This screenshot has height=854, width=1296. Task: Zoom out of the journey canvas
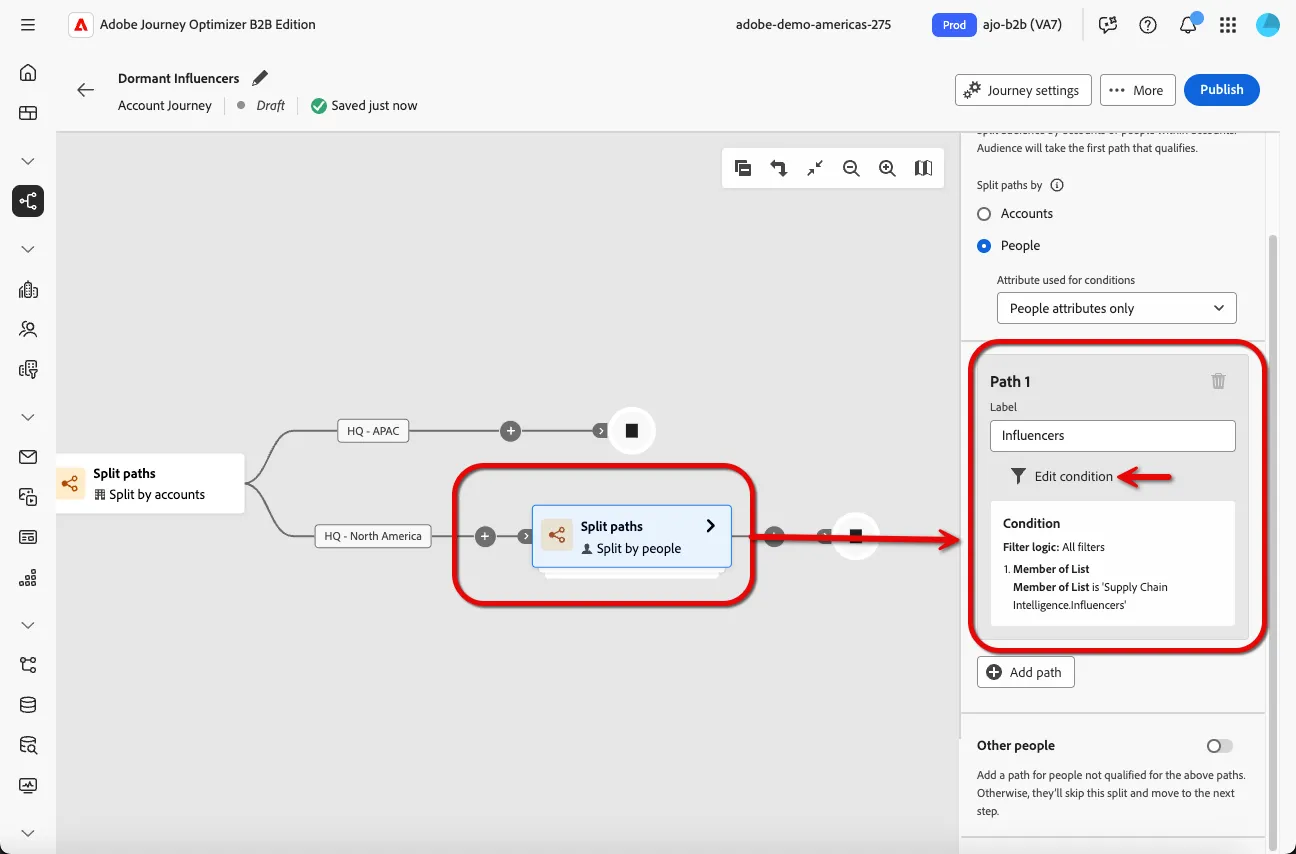click(851, 168)
